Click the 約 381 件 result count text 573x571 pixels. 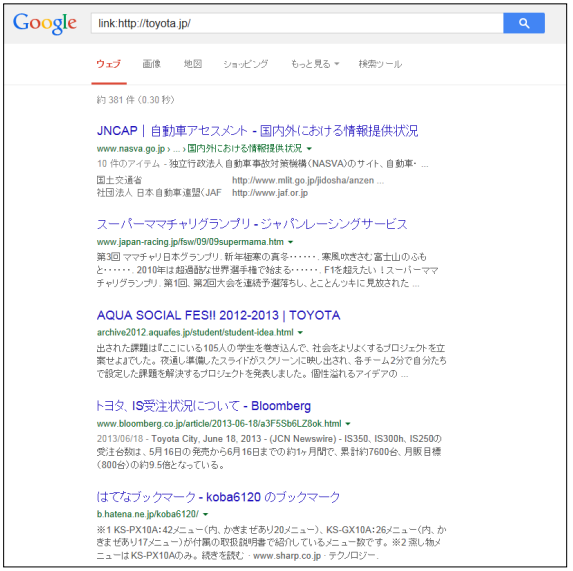116,100
